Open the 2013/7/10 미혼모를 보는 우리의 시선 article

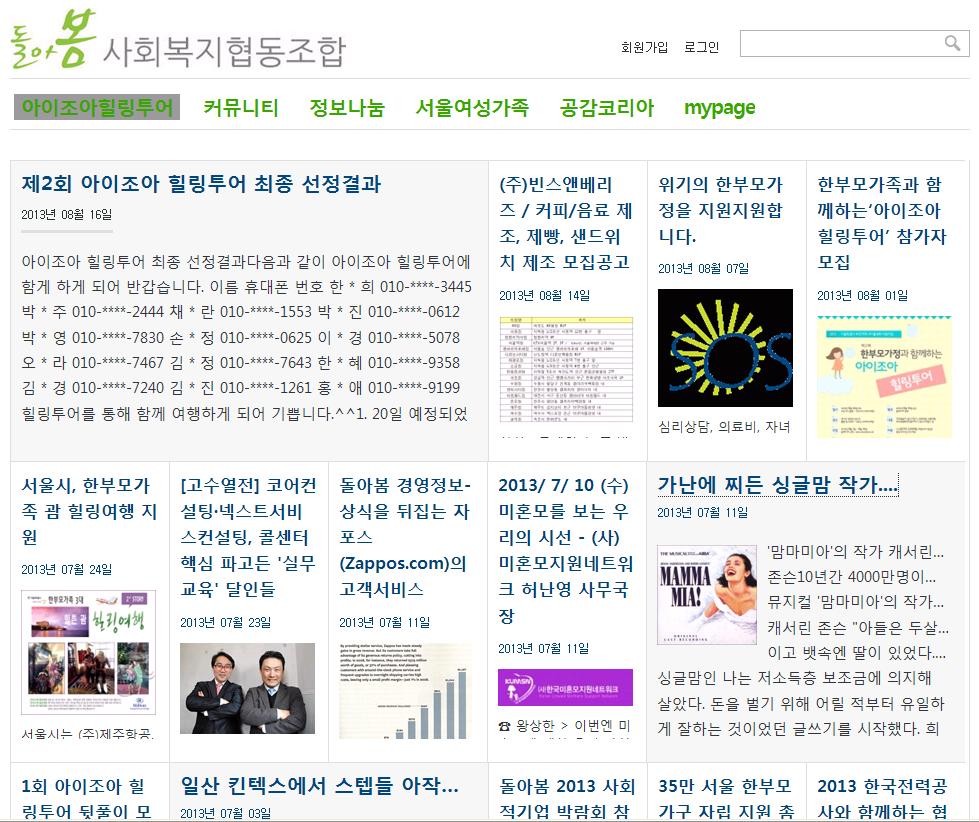coord(566,550)
